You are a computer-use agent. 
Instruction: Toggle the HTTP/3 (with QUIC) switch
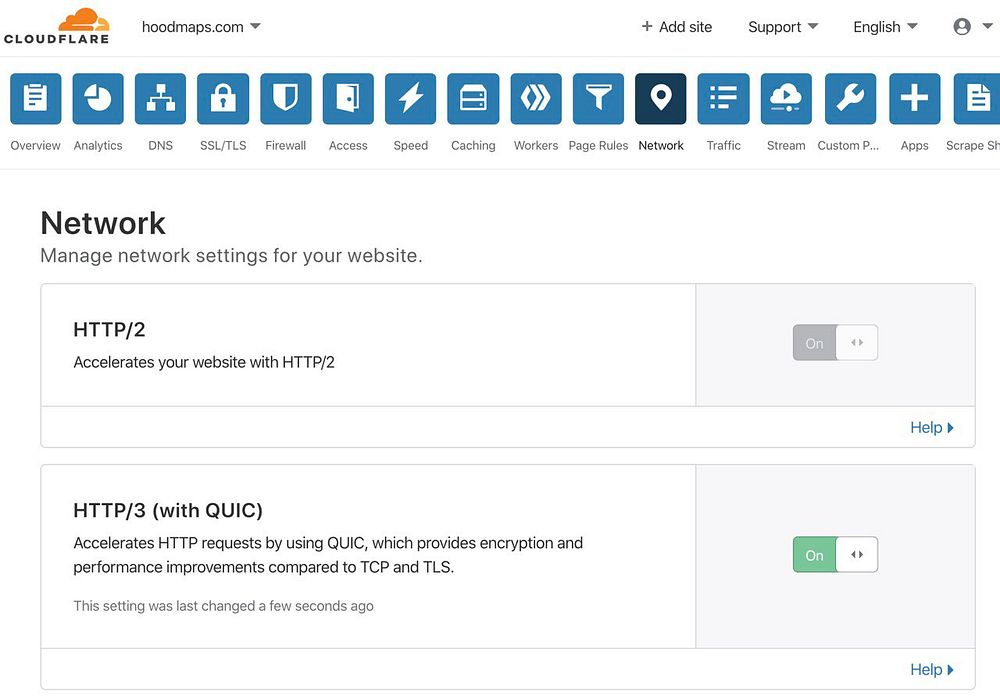[835, 554]
